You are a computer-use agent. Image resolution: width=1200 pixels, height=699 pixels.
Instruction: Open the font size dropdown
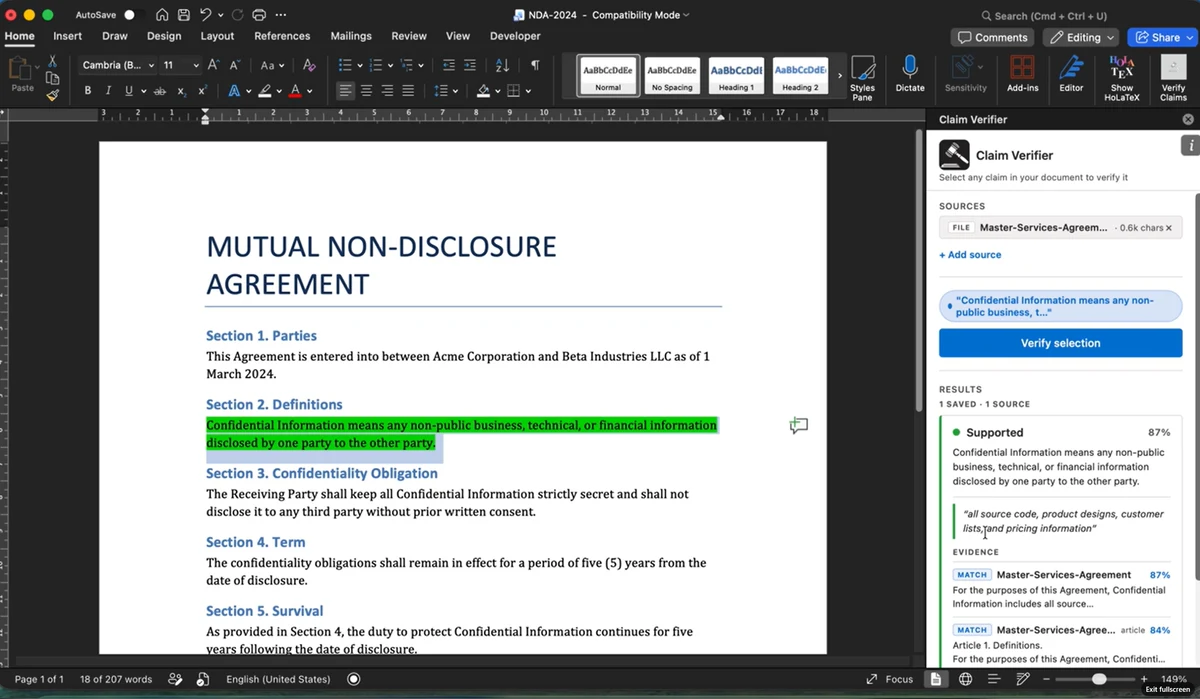(x=194, y=65)
